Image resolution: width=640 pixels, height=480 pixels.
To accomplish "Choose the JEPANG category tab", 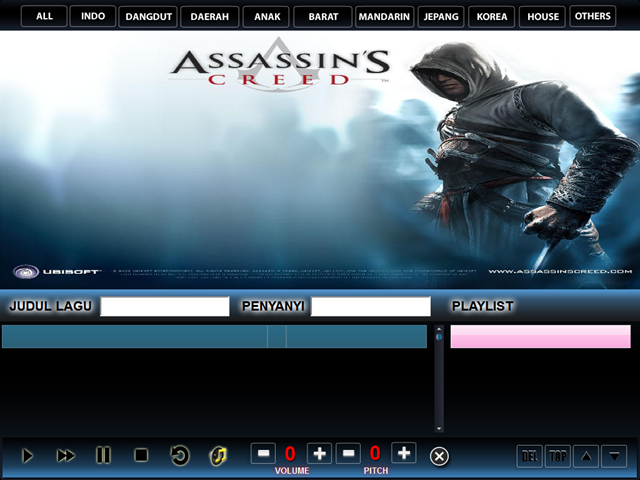I will click(441, 17).
